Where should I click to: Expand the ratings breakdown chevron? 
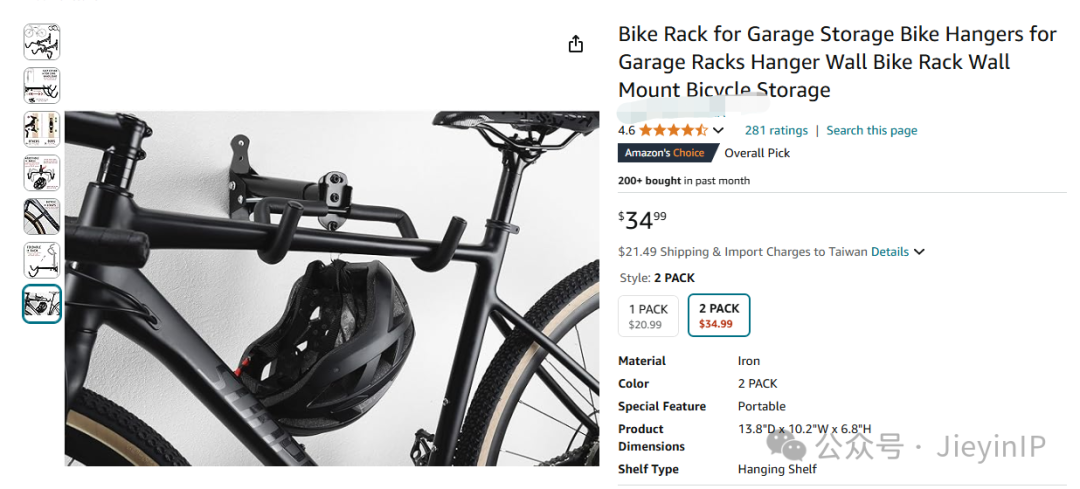[x=718, y=131]
